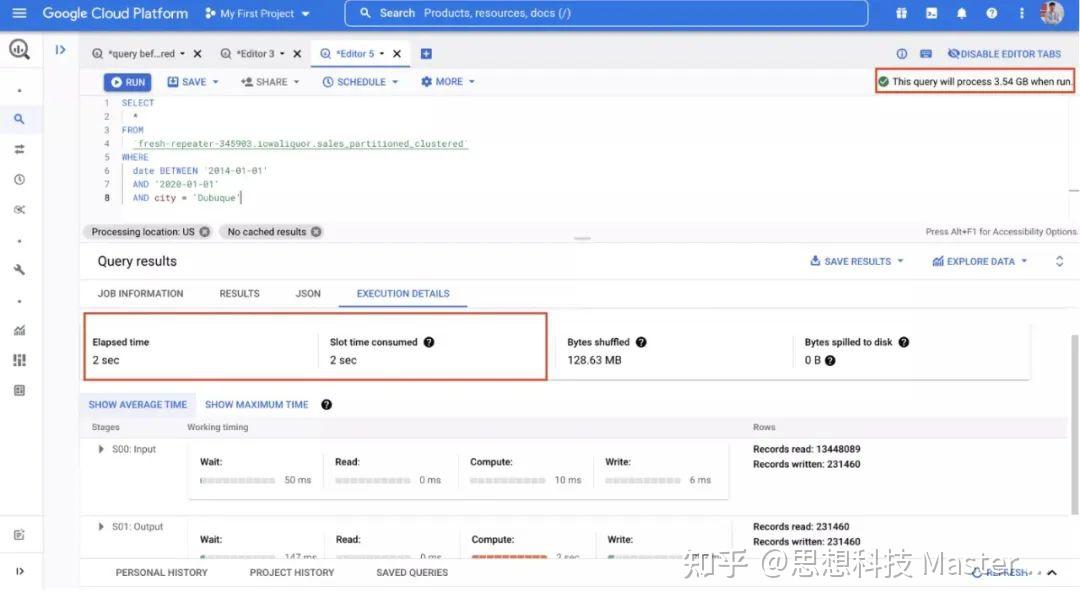The height and width of the screenshot is (608, 1080).
Task: Expand the explorer panel arrow
Action: 61,50
